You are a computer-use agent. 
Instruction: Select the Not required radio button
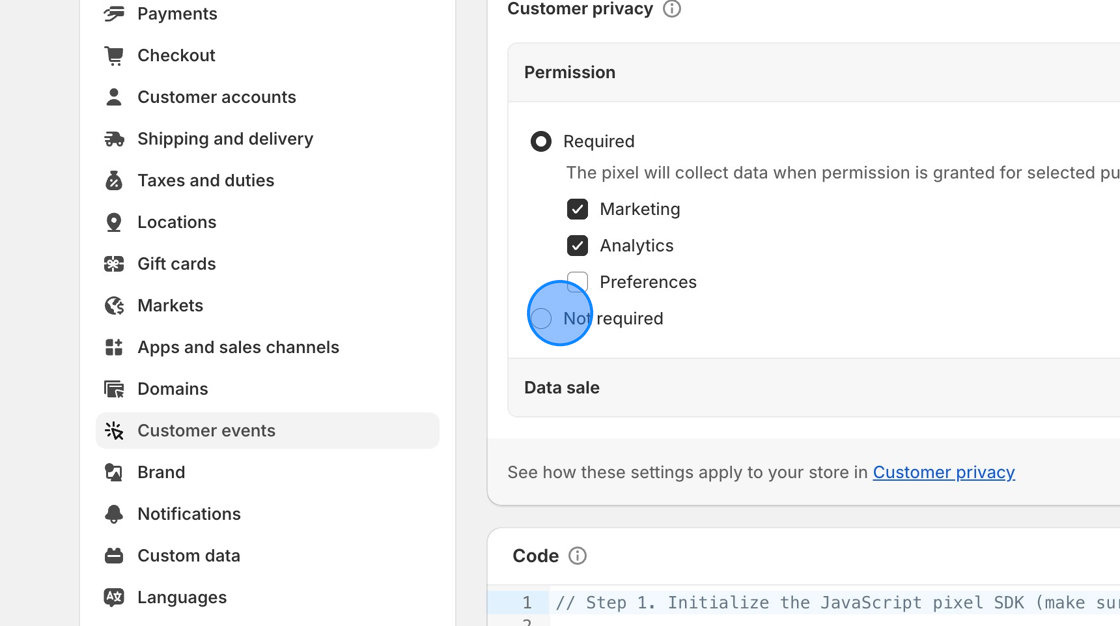tap(541, 318)
